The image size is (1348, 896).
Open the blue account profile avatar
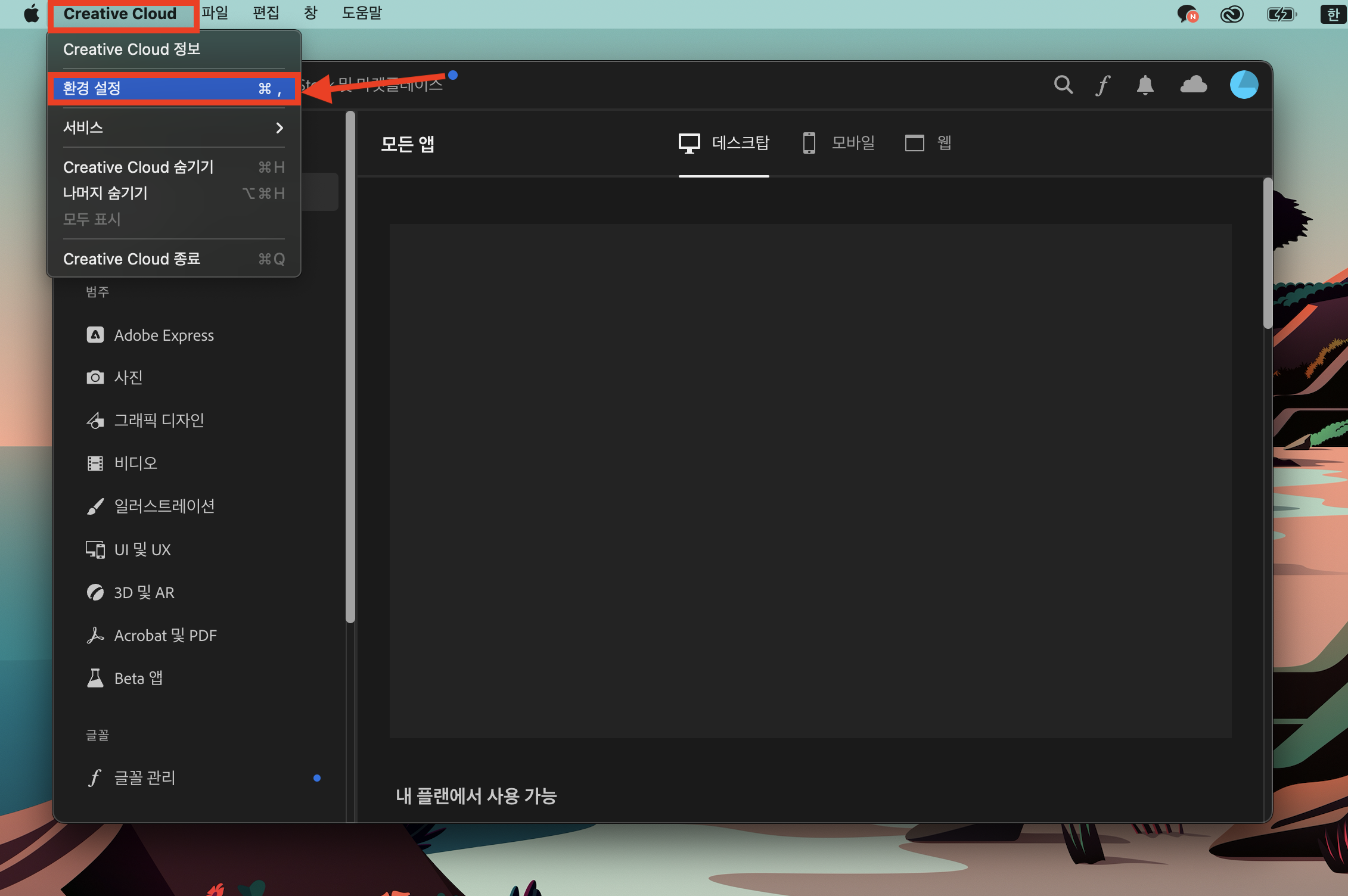[1244, 85]
